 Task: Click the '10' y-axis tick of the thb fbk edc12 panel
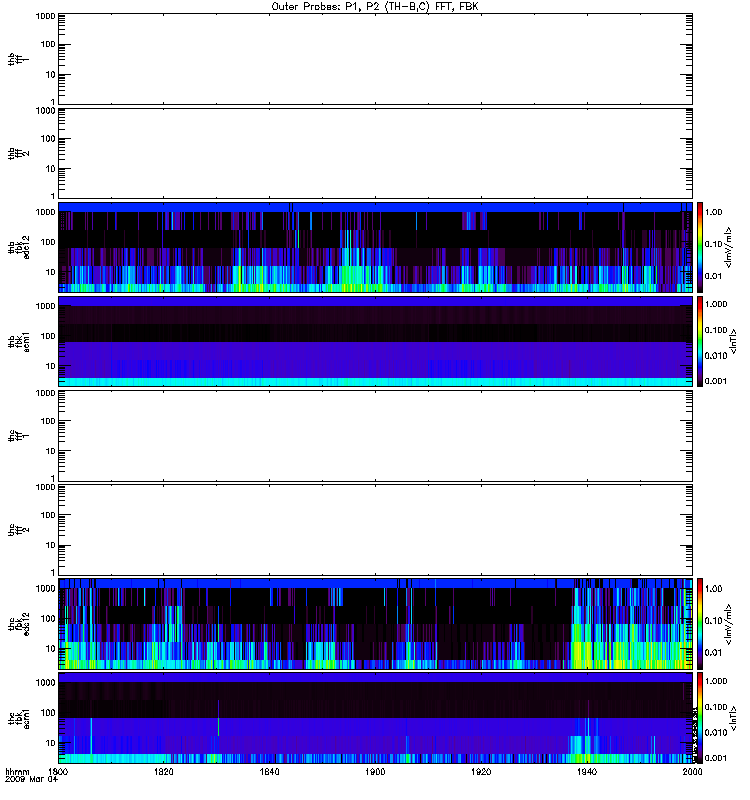(x=51, y=272)
